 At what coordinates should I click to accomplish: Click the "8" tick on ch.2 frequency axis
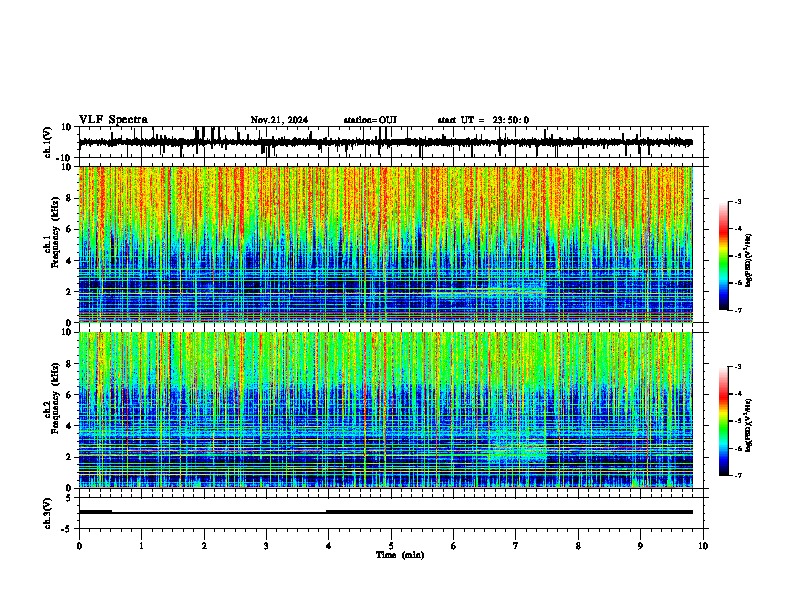69,364
